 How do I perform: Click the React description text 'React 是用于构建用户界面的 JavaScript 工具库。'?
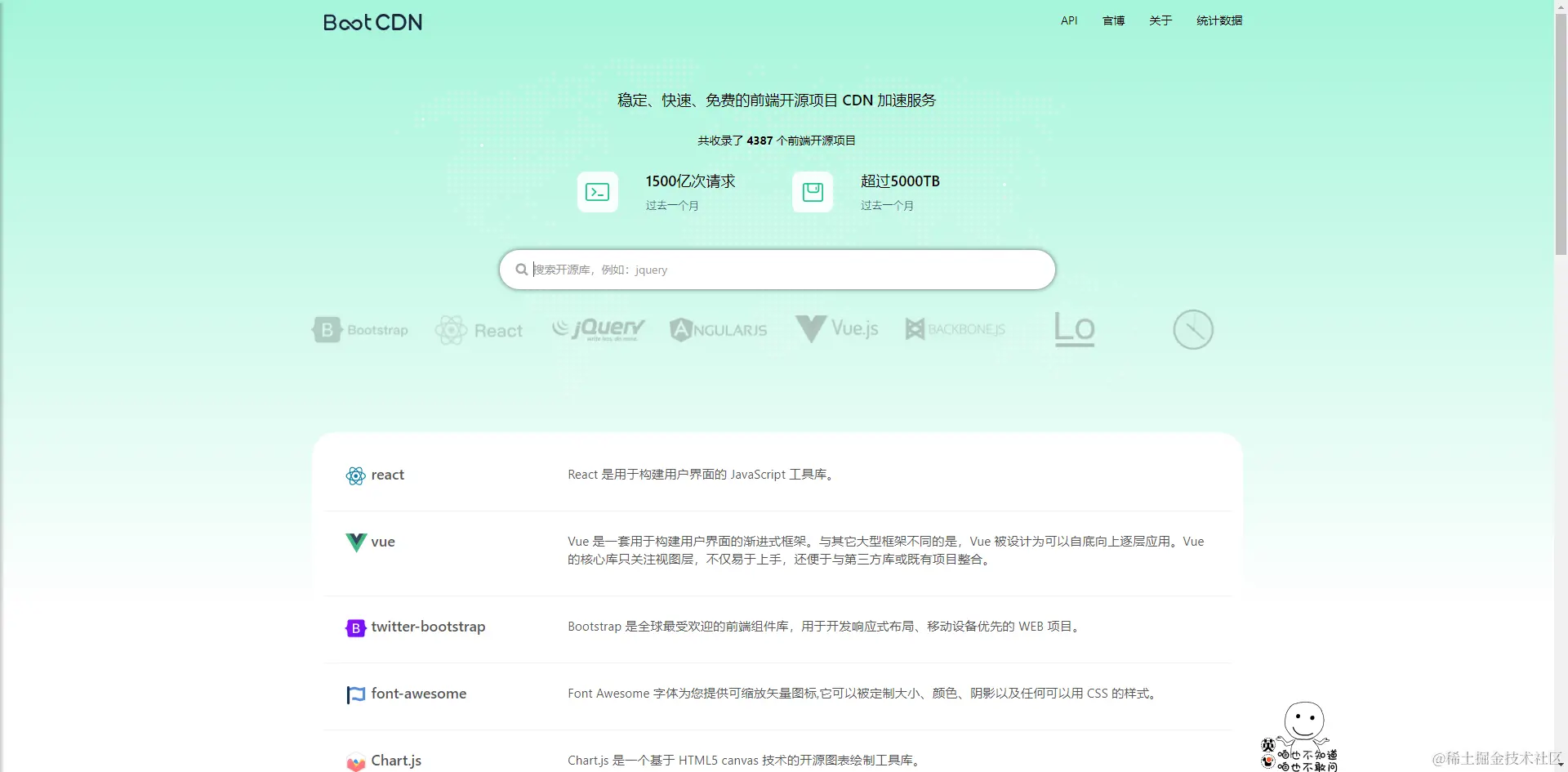(702, 475)
